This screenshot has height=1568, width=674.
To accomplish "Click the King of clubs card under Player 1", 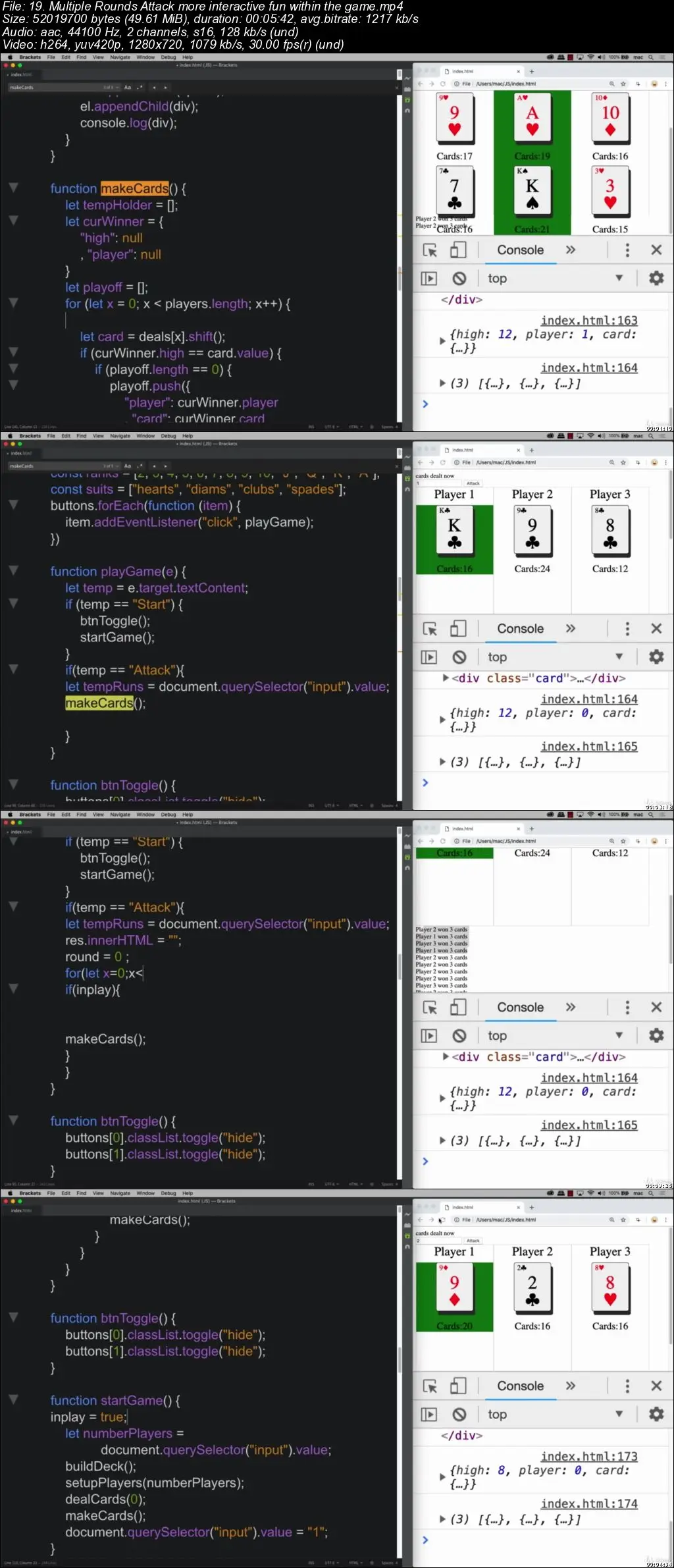I will [x=454, y=530].
